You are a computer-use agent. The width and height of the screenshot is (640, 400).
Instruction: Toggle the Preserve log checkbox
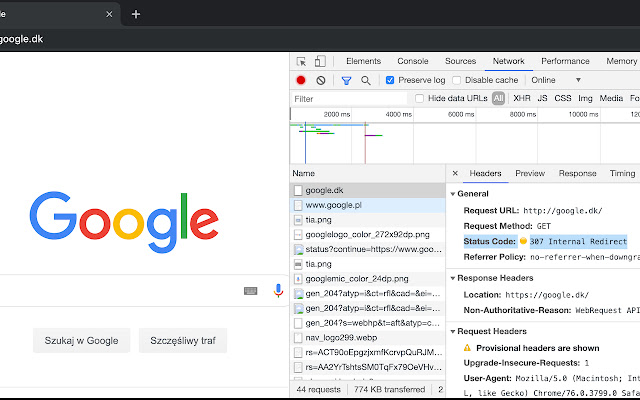[390, 80]
